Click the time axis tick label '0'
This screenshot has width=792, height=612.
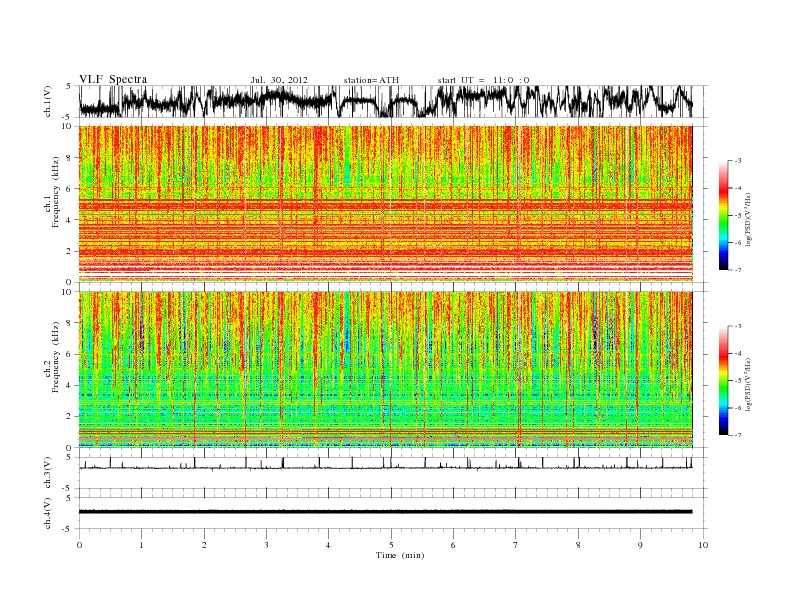[79, 545]
